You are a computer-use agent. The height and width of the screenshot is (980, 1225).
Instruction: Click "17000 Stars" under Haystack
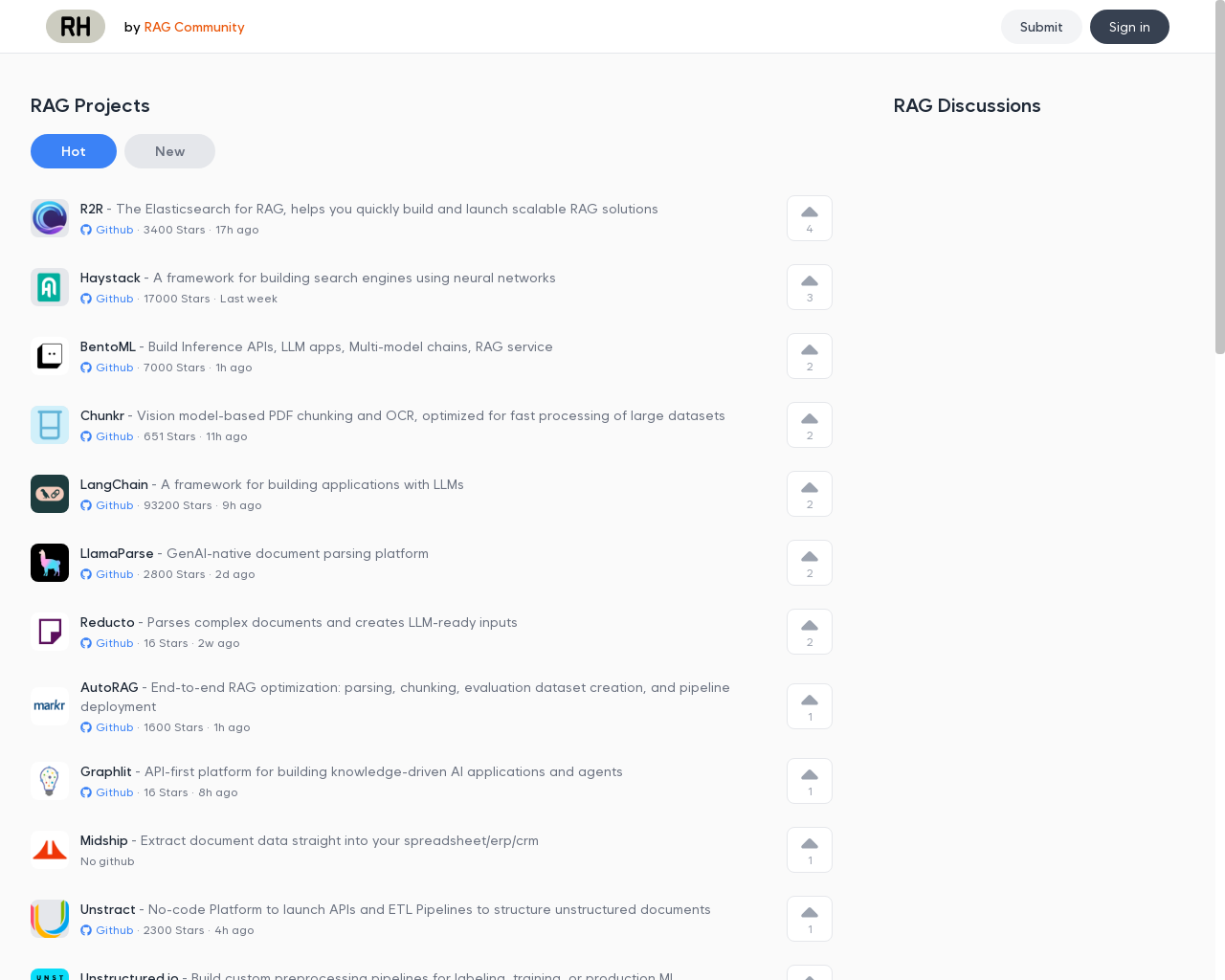[x=177, y=299]
